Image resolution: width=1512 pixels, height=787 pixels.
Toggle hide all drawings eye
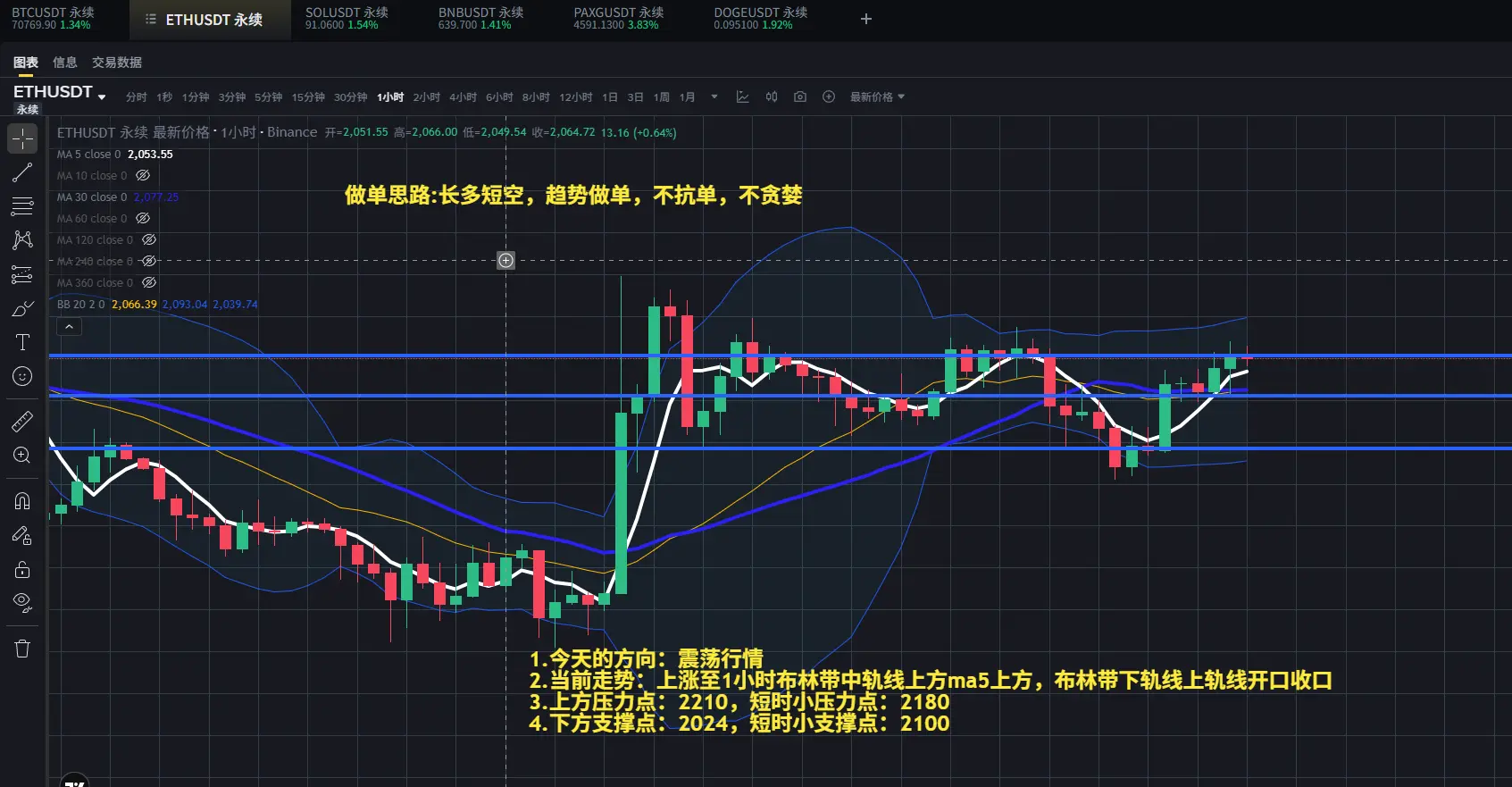pyautogui.click(x=22, y=603)
